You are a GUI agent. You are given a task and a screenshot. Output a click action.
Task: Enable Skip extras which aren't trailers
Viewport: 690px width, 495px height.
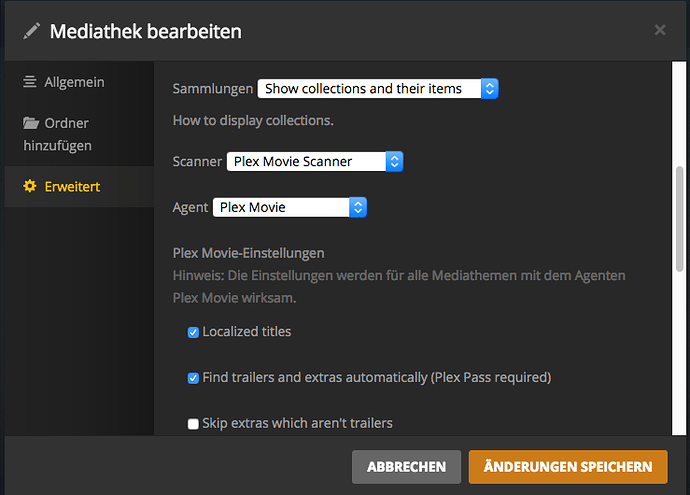[x=193, y=424]
